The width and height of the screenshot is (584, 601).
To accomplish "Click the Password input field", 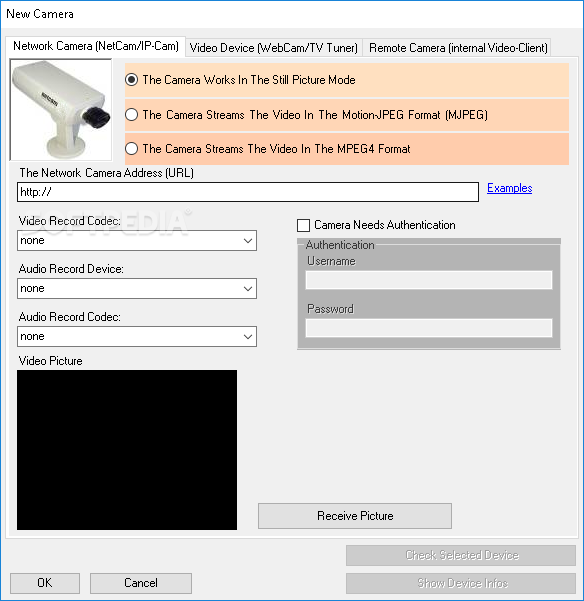I will [429, 328].
